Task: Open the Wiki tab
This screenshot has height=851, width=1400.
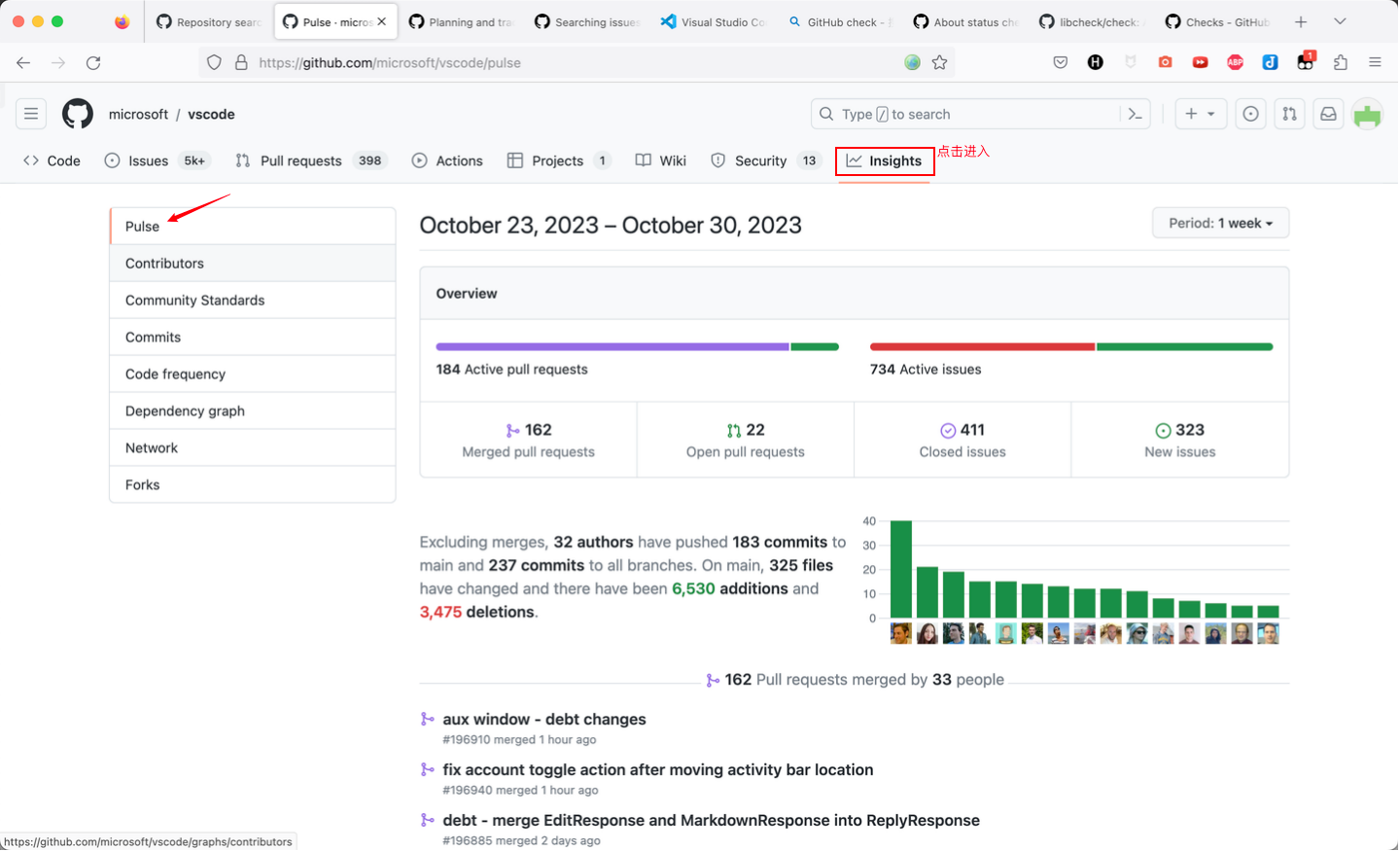Action: 661,160
